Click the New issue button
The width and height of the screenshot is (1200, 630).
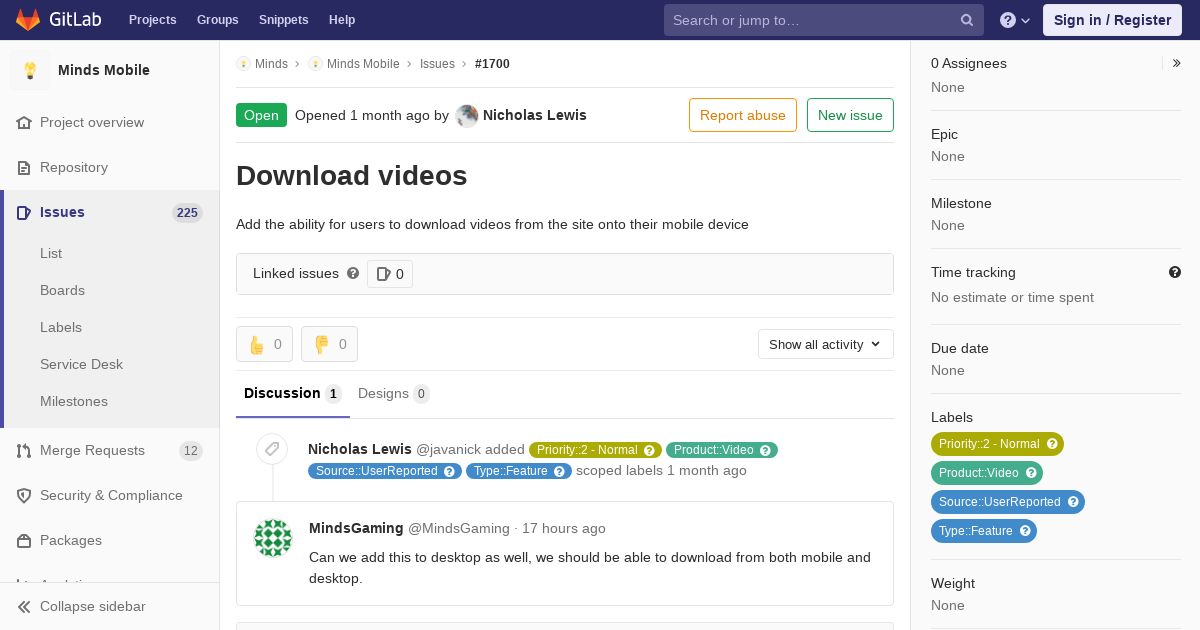tap(850, 115)
